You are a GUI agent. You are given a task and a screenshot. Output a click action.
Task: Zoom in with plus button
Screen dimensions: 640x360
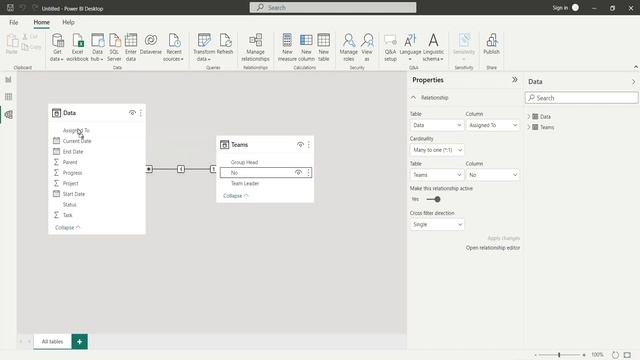click(584, 355)
